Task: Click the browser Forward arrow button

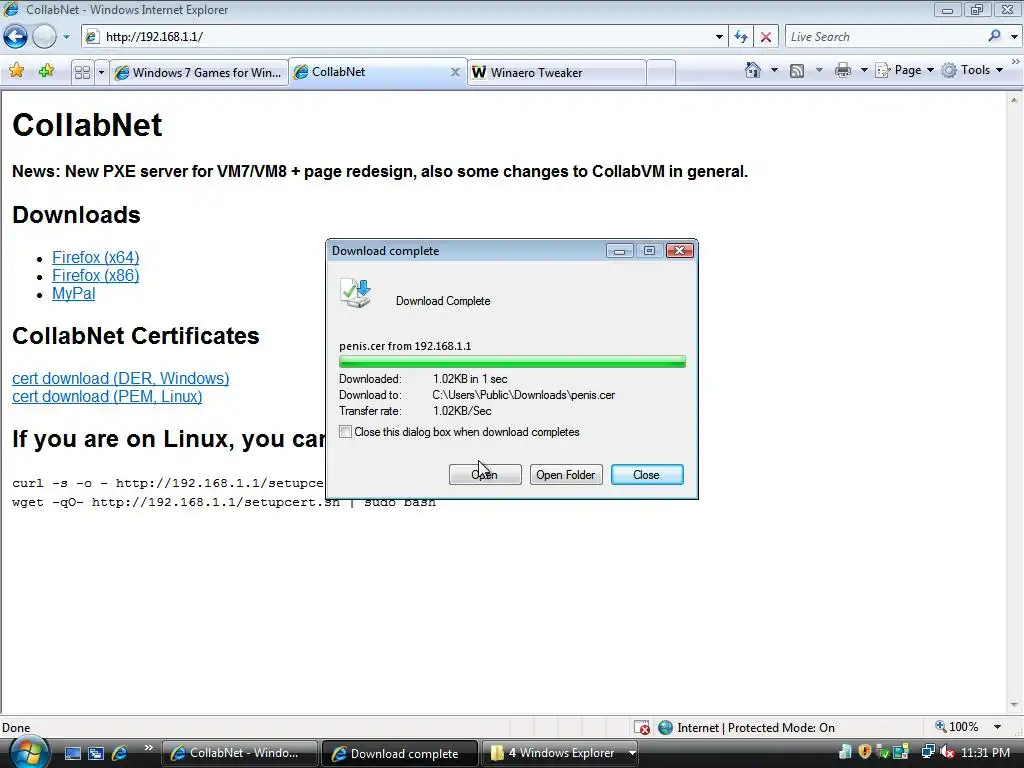Action: (44, 37)
